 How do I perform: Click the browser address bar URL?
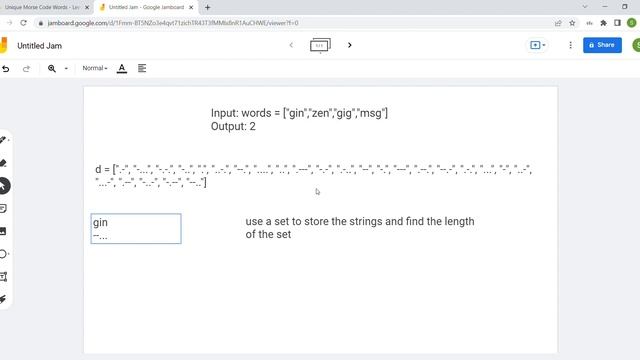click(173, 23)
